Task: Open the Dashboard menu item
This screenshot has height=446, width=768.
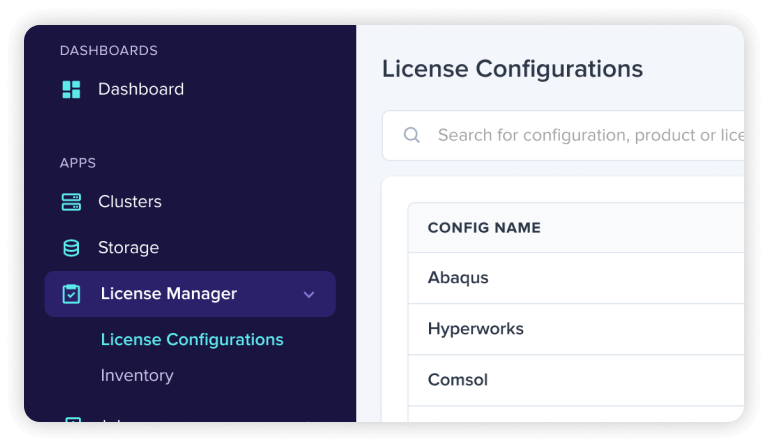Action: pos(141,89)
